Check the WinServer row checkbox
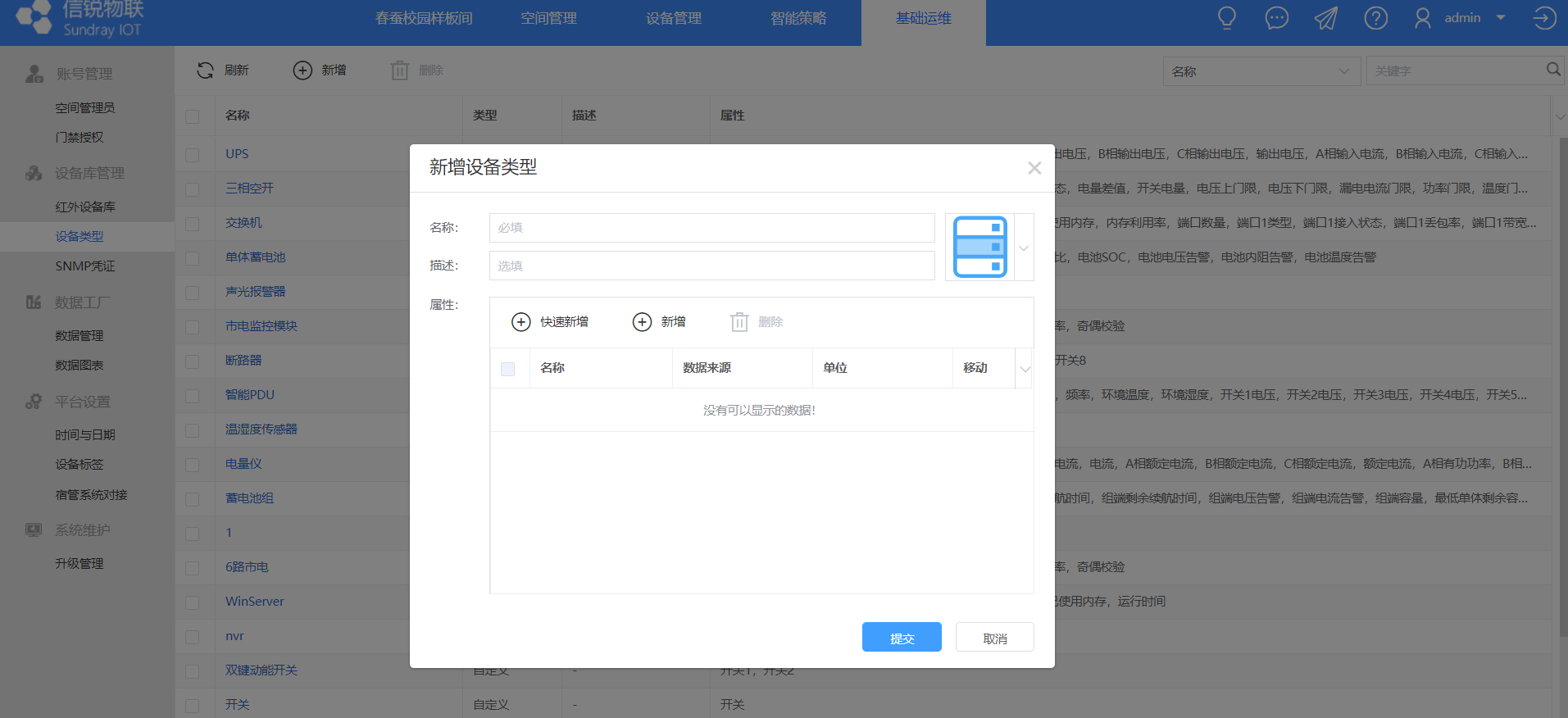Screen dimensions: 1568x718 pyautogui.click(x=193, y=602)
